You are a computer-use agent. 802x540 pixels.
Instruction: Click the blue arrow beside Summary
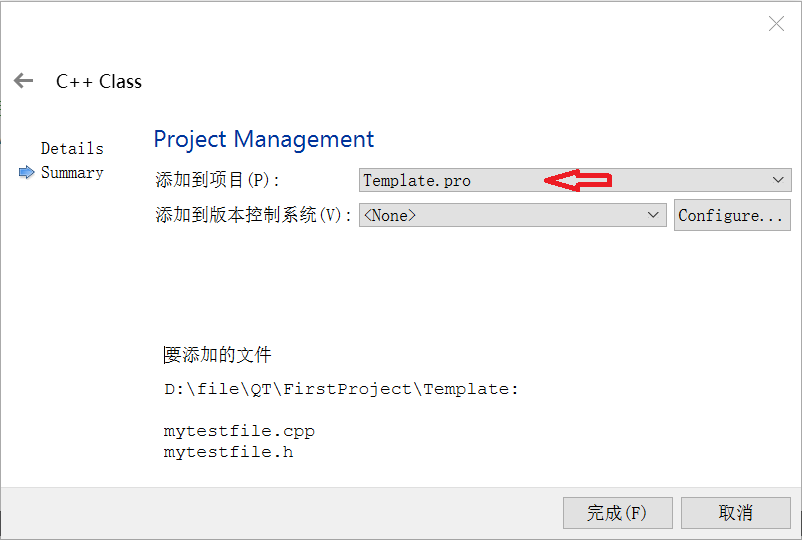pos(27,173)
